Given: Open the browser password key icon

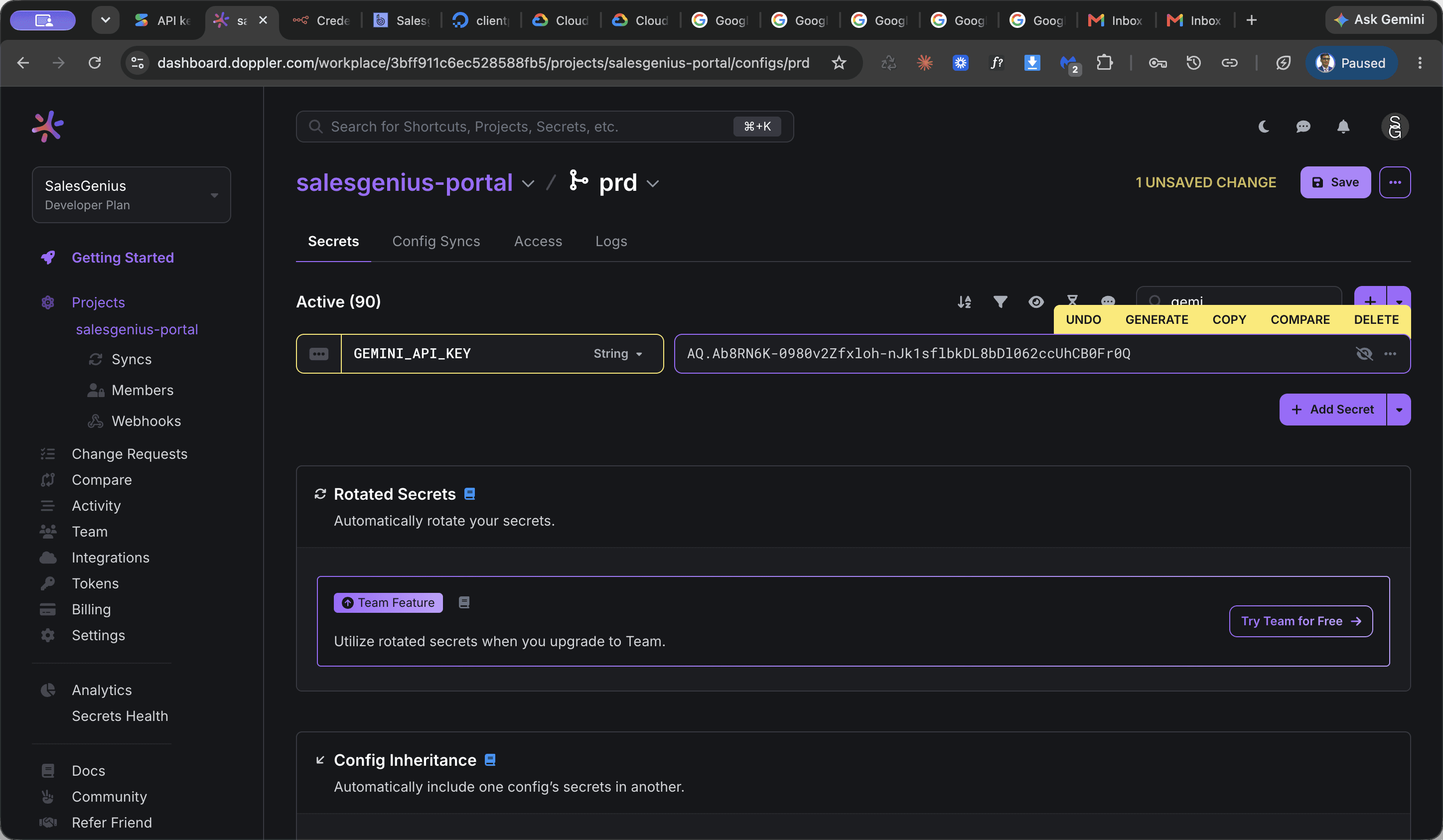Looking at the screenshot, I should click(1157, 62).
